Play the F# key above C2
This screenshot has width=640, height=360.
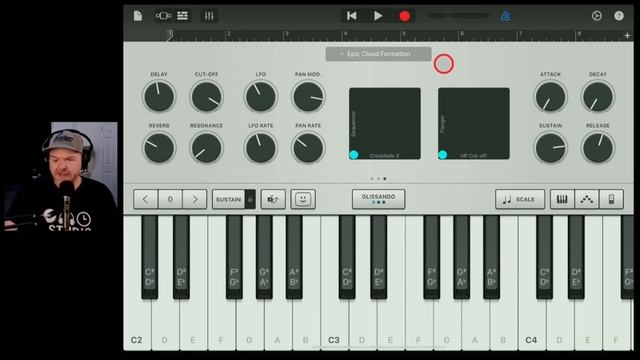[234, 257]
